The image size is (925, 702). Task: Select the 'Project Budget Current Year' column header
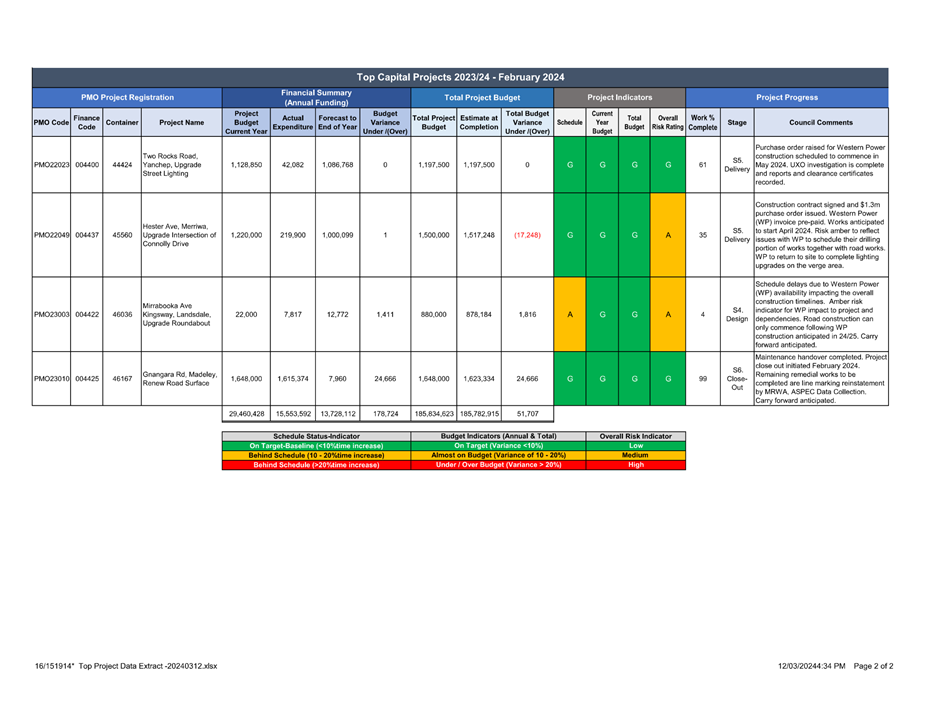click(x=246, y=123)
